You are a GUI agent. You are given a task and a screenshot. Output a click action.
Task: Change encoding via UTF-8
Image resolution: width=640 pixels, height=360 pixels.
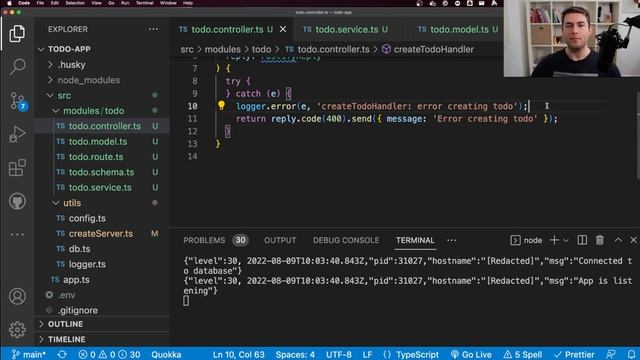[x=338, y=354]
